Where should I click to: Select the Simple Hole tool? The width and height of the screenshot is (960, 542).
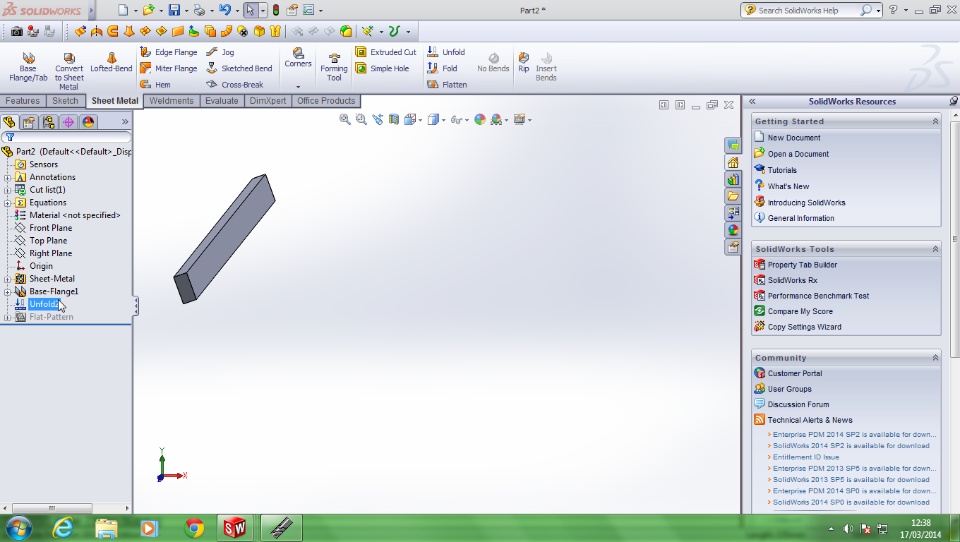[x=382, y=69]
